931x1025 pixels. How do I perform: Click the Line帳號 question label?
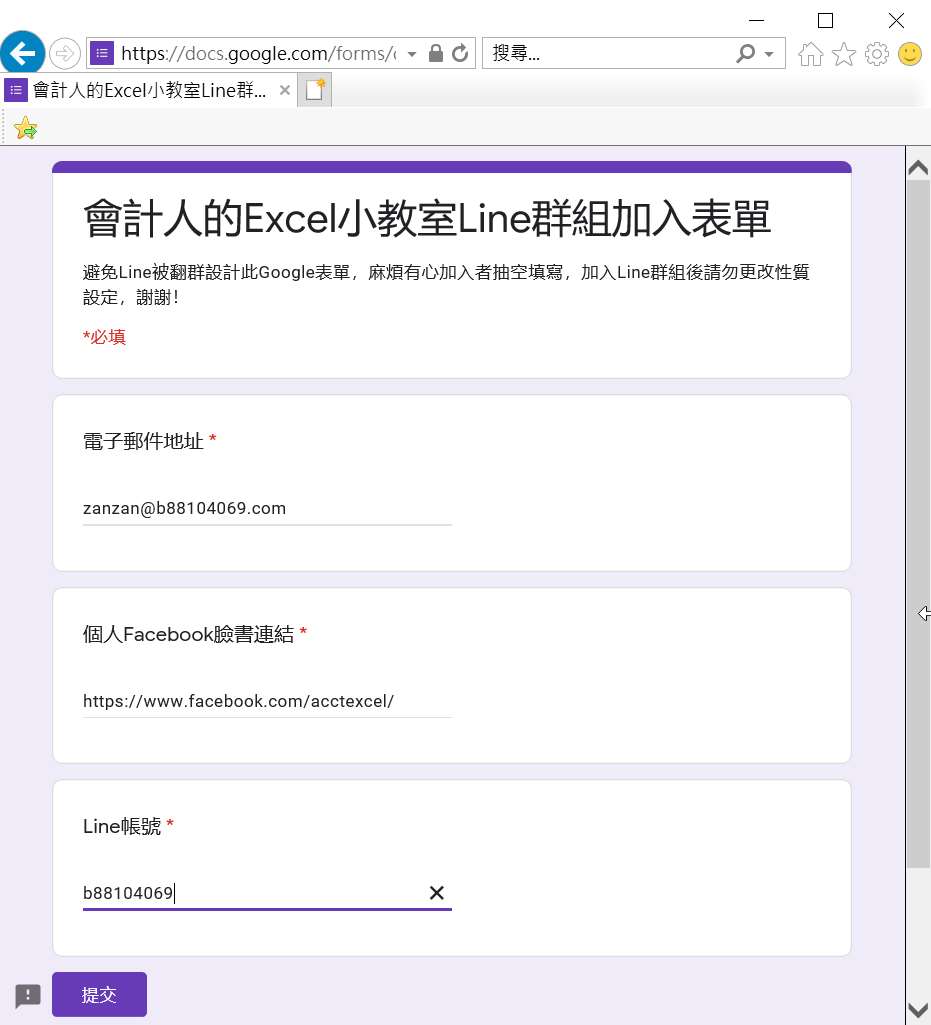tap(122, 826)
